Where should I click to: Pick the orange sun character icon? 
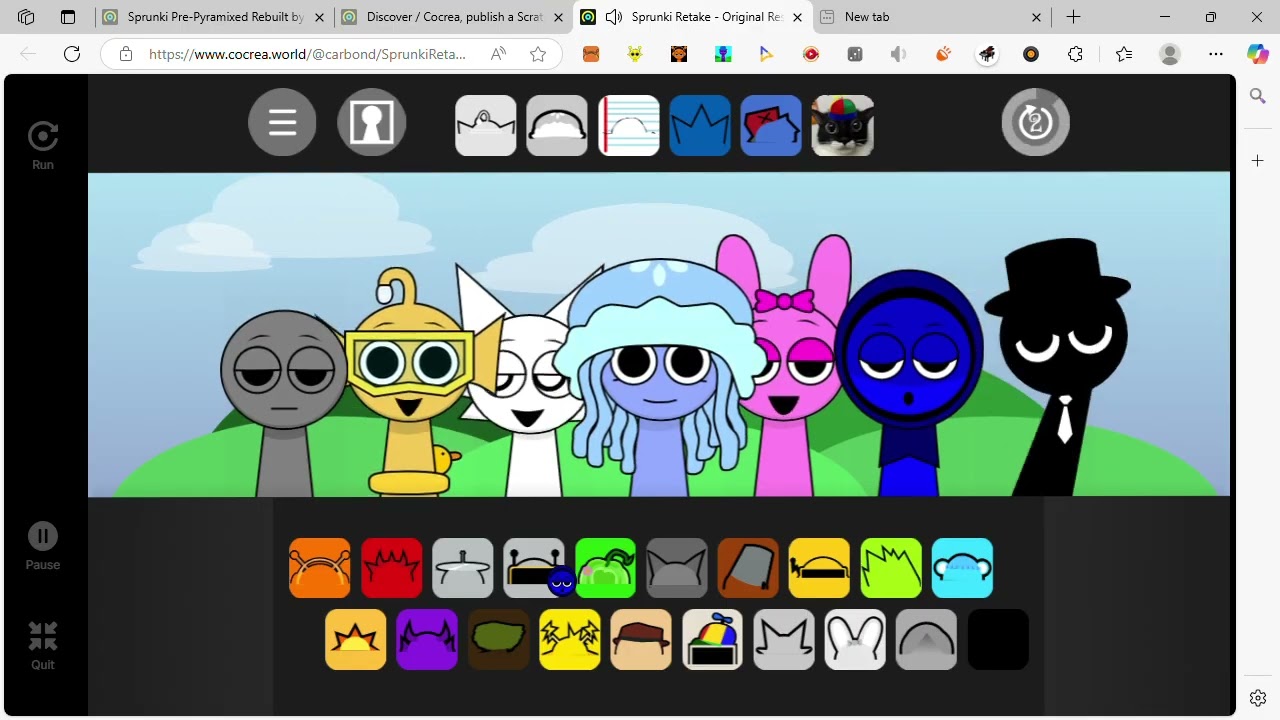click(356, 640)
